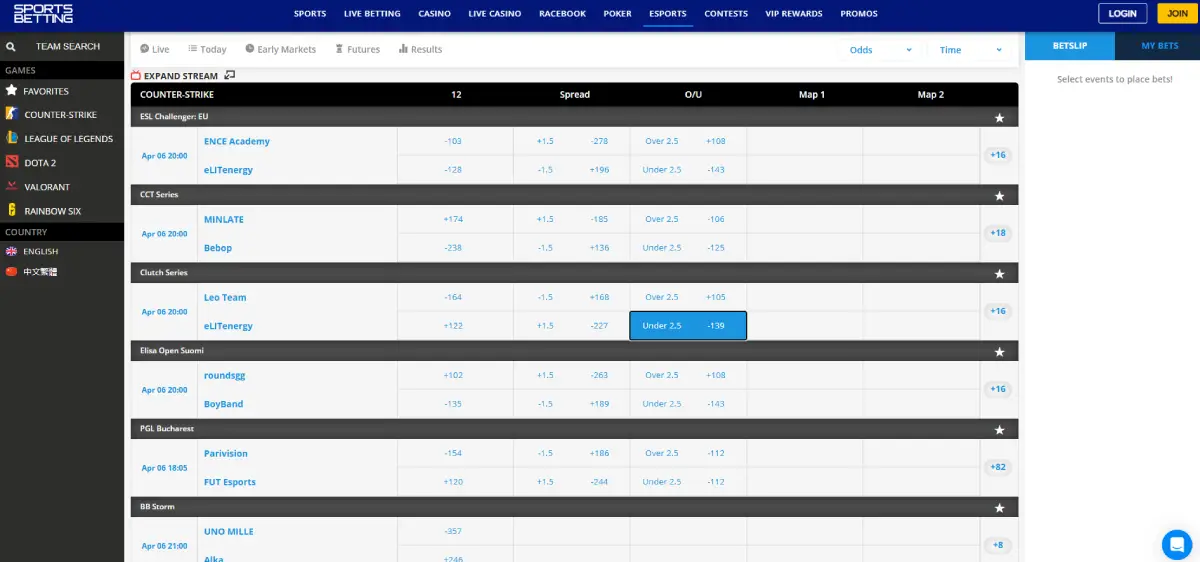
Task: Go to Sports in top navigation
Action: click(x=310, y=14)
